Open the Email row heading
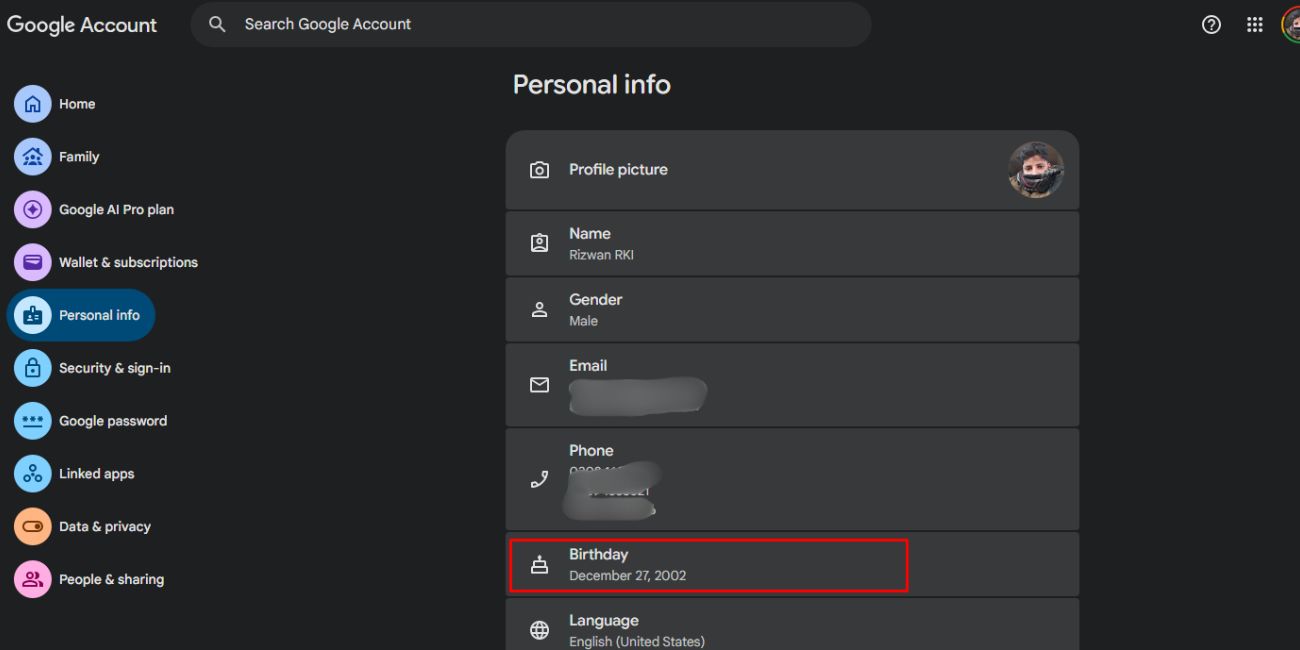This screenshot has height=650, width=1300. pyautogui.click(x=588, y=366)
